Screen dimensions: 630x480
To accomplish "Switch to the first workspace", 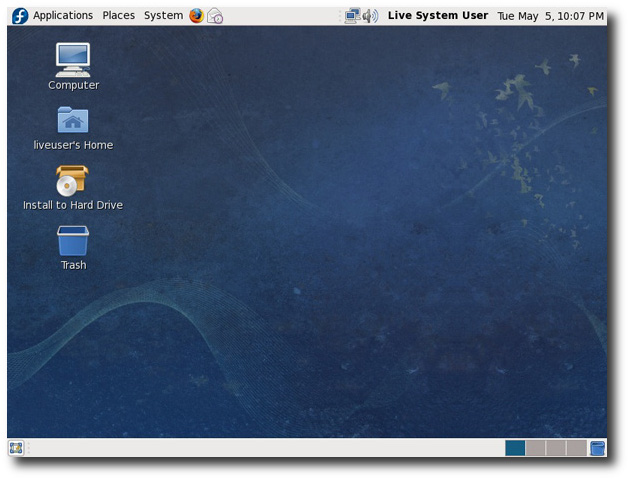I will pyautogui.click(x=515, y=448).
